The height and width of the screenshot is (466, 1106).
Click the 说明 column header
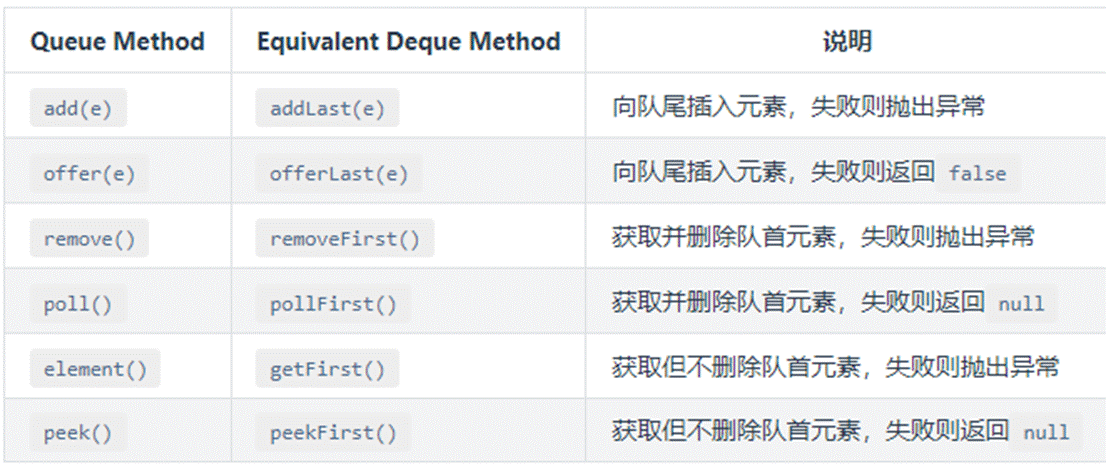tap(846, 42)
